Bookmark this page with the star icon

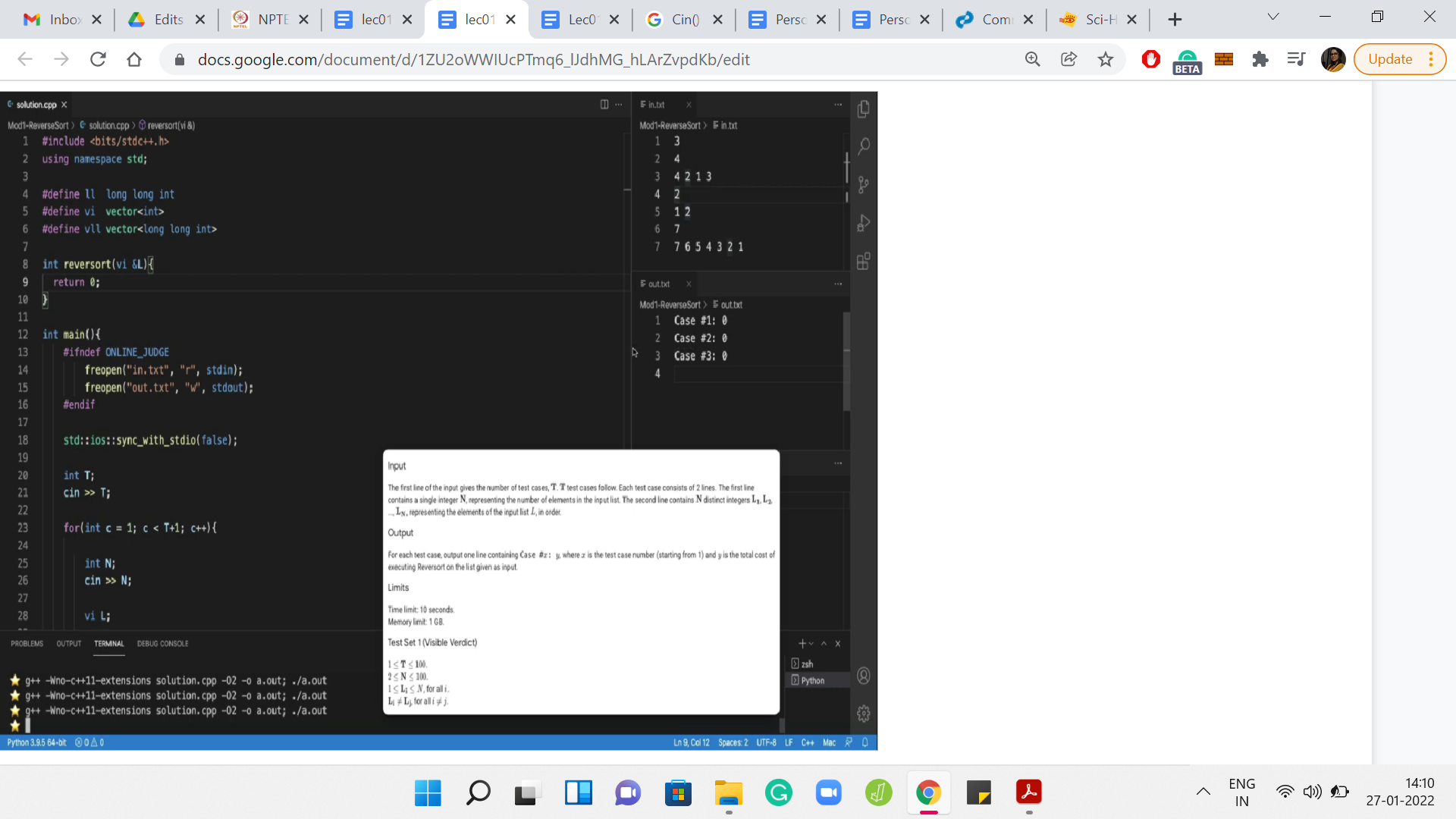click(x=1106, y=59)
